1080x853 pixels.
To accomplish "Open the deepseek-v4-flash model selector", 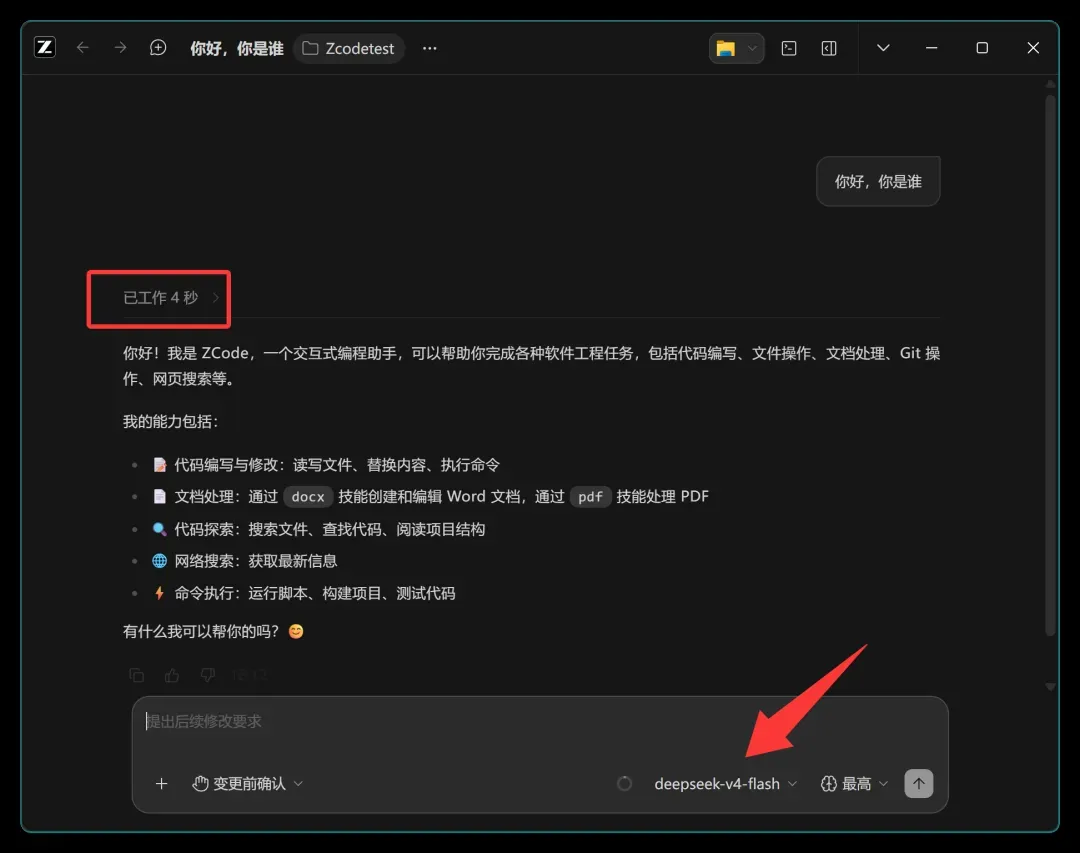I will point(725,783).
